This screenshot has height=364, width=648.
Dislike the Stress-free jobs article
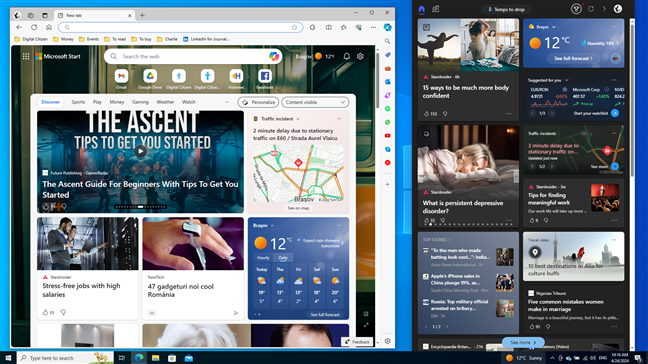[63, 312]
